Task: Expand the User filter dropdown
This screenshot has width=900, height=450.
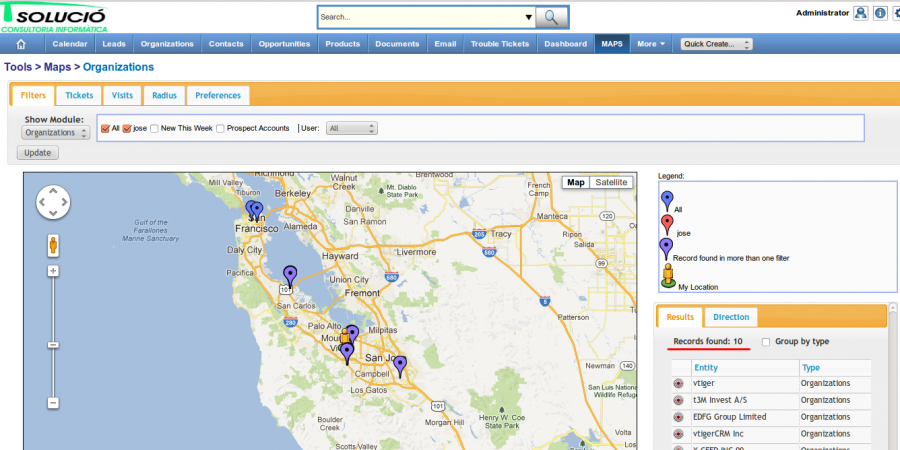Action: coord(352,128)
